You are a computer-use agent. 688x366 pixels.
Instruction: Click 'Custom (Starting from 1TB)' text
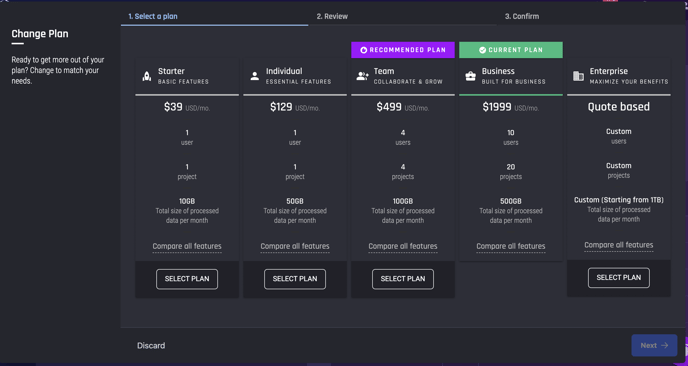[619, 200]
